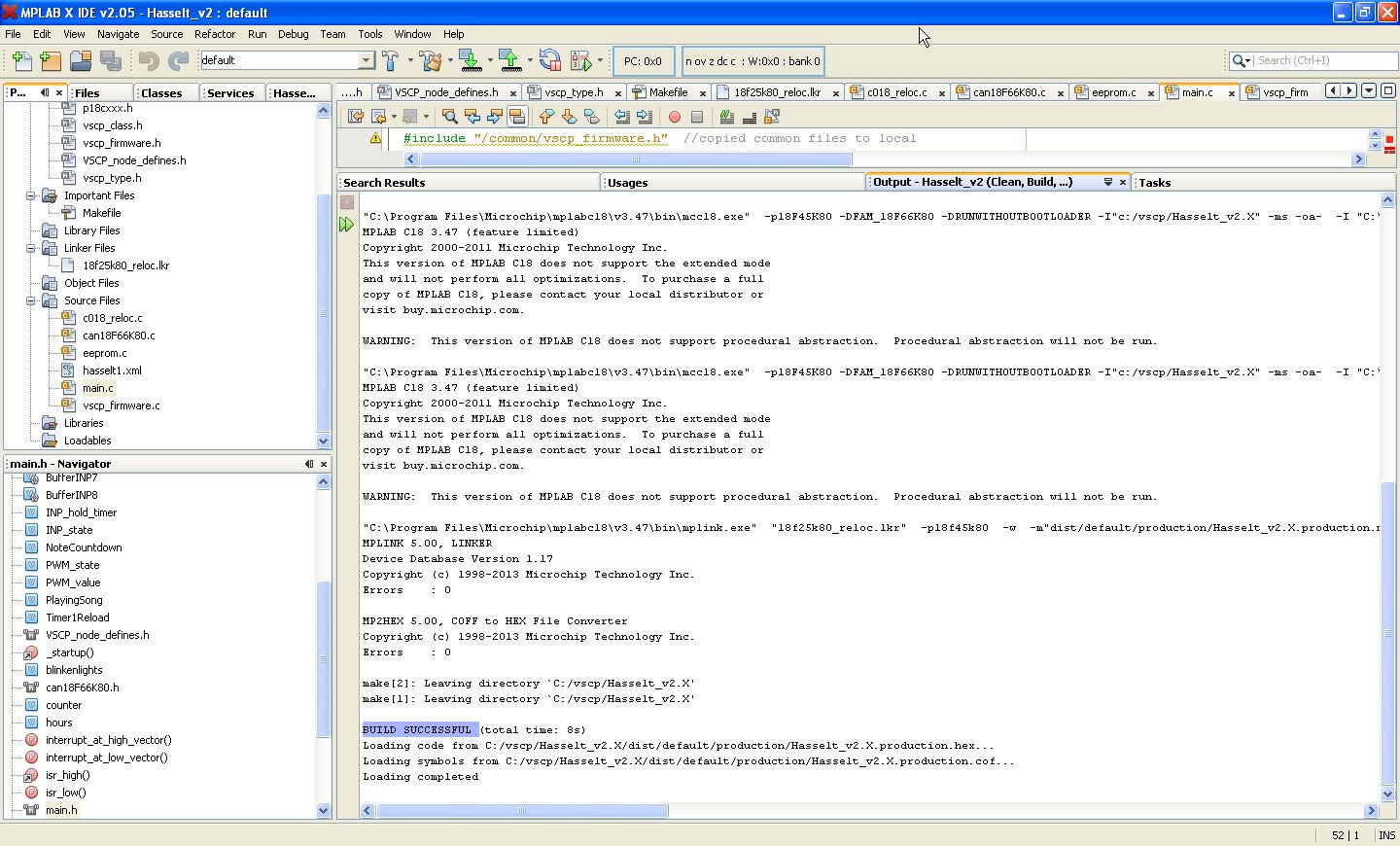This screenshot has width=1400, height=846.
Task: Collapse the Source Files folder
Action: (x=31, y=300)
